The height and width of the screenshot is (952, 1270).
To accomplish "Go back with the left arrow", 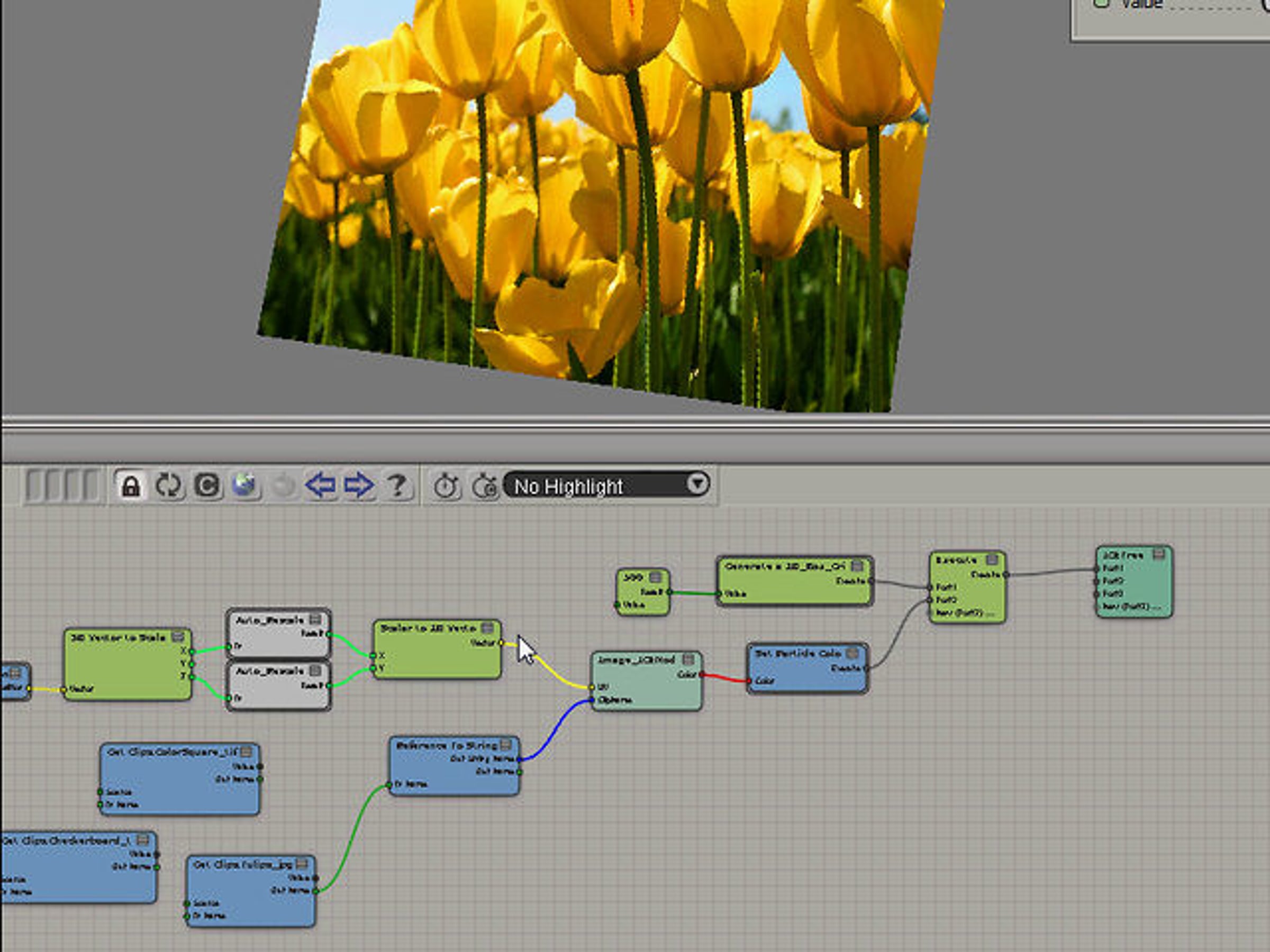I will pyautogui.click(x=320, y=486).
